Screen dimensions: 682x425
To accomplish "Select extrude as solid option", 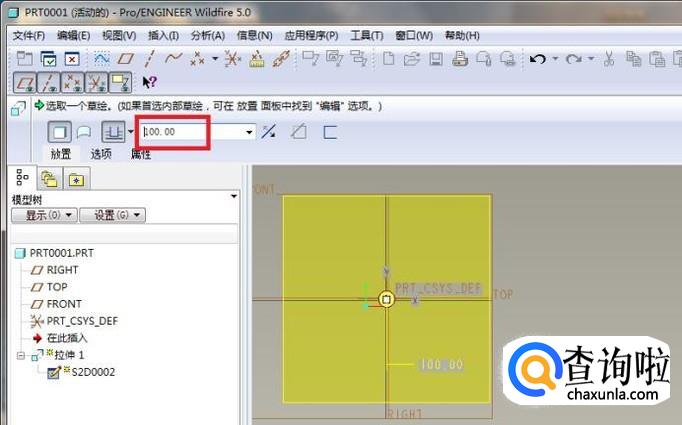I will (x=60, y=132).
